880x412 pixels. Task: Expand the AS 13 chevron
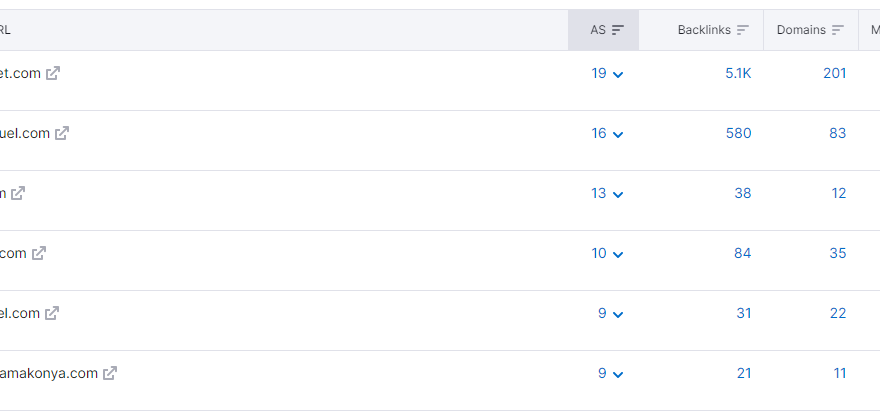618,194
